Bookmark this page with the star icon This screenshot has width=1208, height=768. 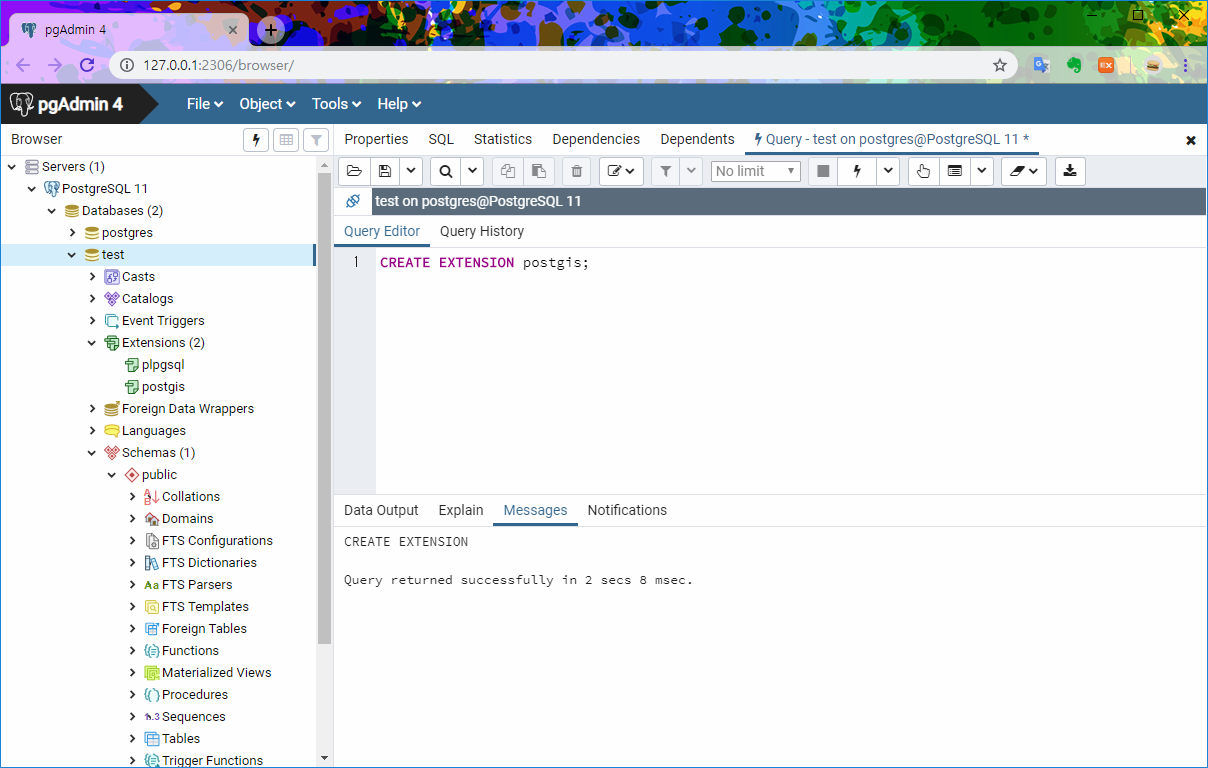pyautogui.click(x=999, y=65)
